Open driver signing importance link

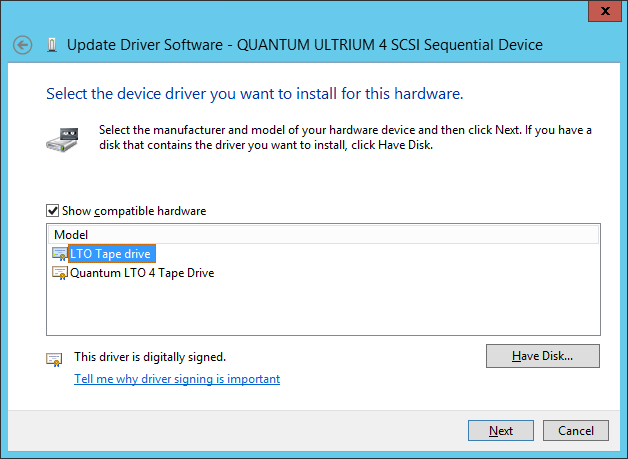(177, 379)
